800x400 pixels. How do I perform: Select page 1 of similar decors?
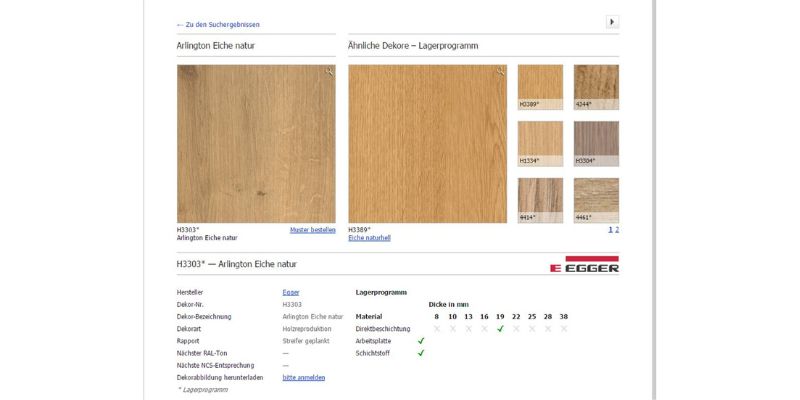tap(610, 230)
